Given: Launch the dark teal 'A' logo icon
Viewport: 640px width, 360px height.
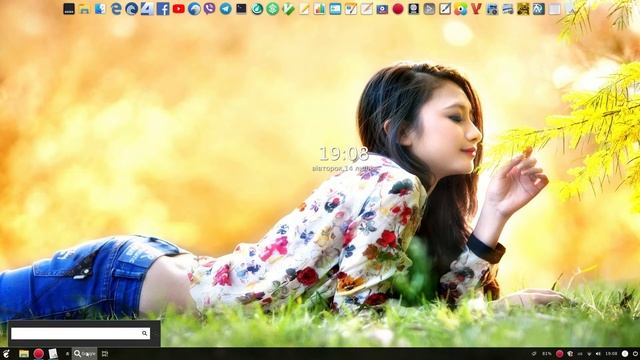Looking at the screenshot, I should tap(539, 9).
